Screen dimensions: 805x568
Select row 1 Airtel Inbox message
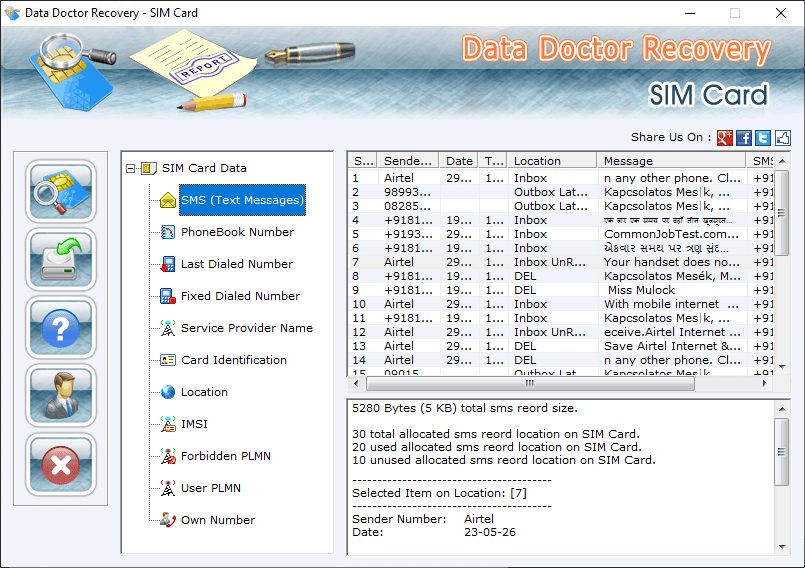[562, 178]
